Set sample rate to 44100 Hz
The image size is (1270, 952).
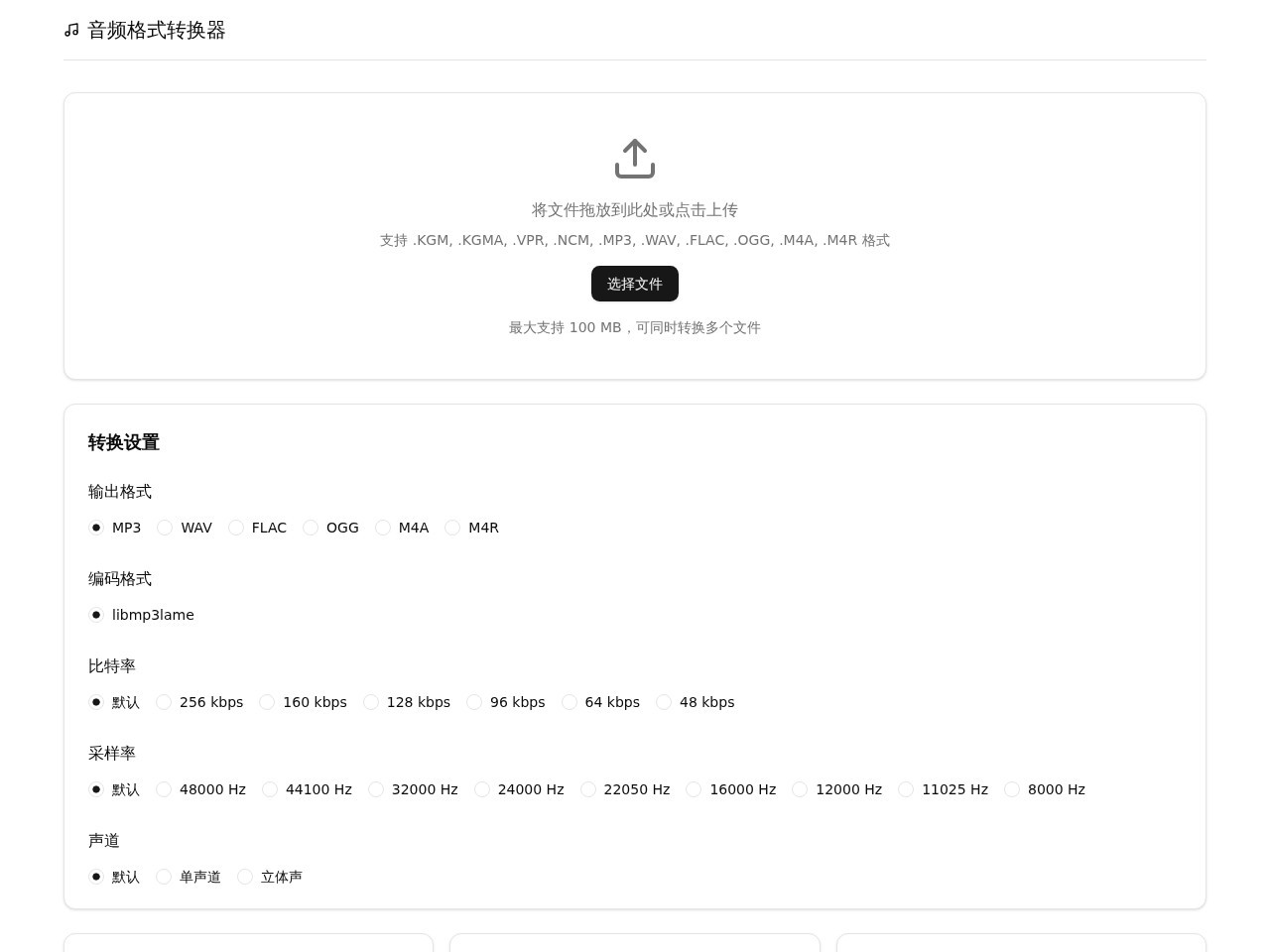pyautogui.click(x=270, y=789)
